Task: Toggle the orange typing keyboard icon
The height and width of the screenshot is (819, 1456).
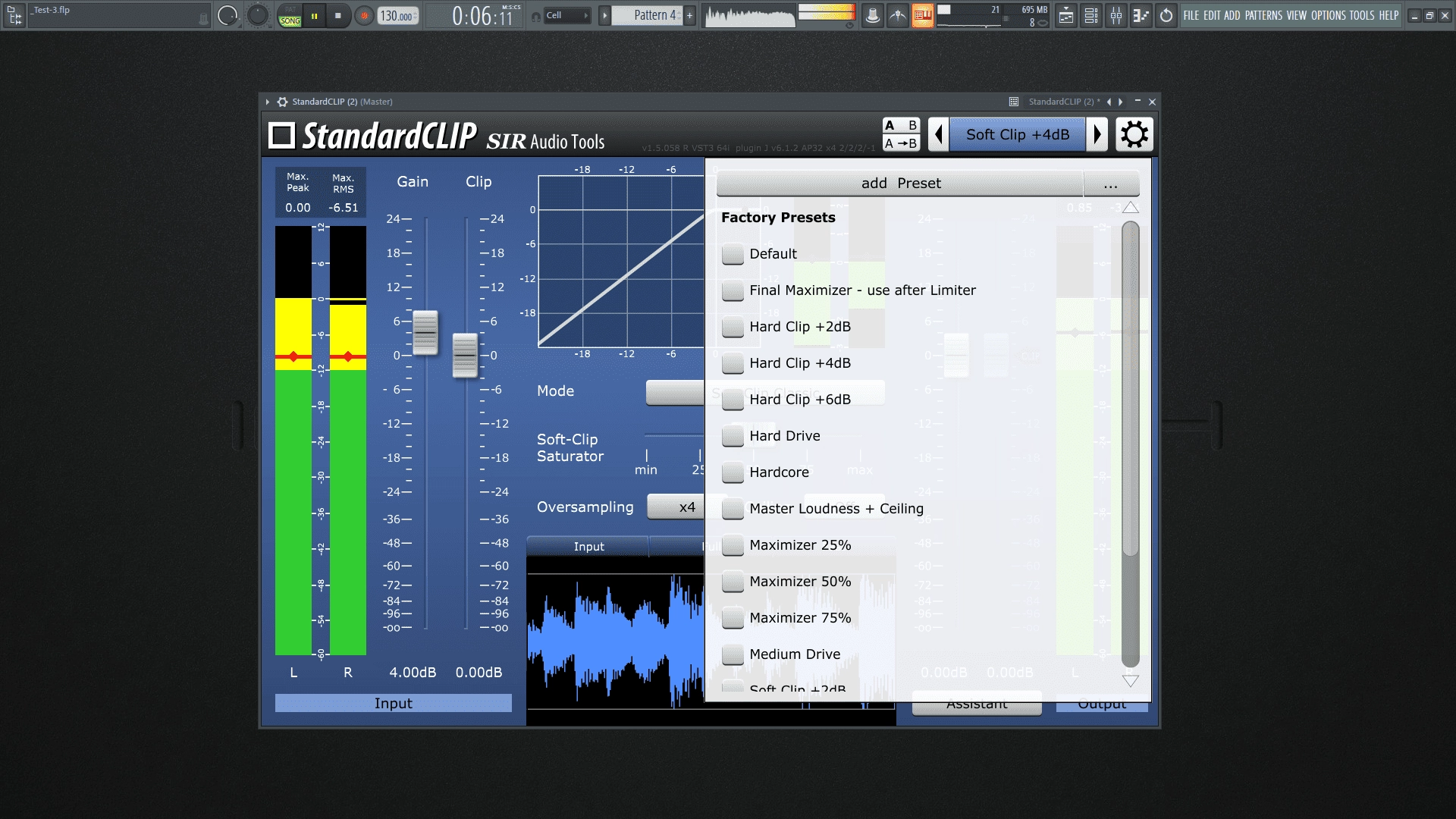Action: pyautogui.click(x=922, y=15)
